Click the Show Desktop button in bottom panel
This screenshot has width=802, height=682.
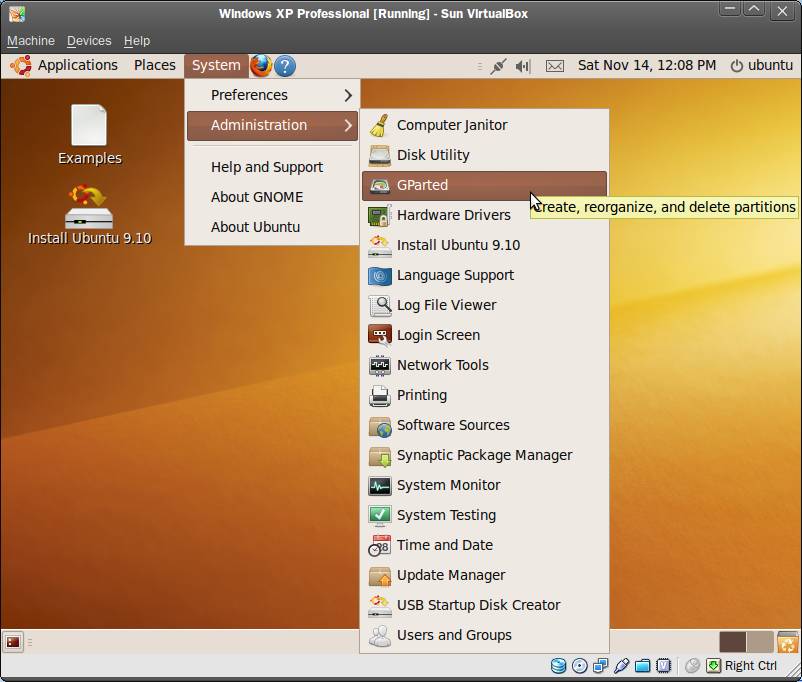tap(13, 642)
